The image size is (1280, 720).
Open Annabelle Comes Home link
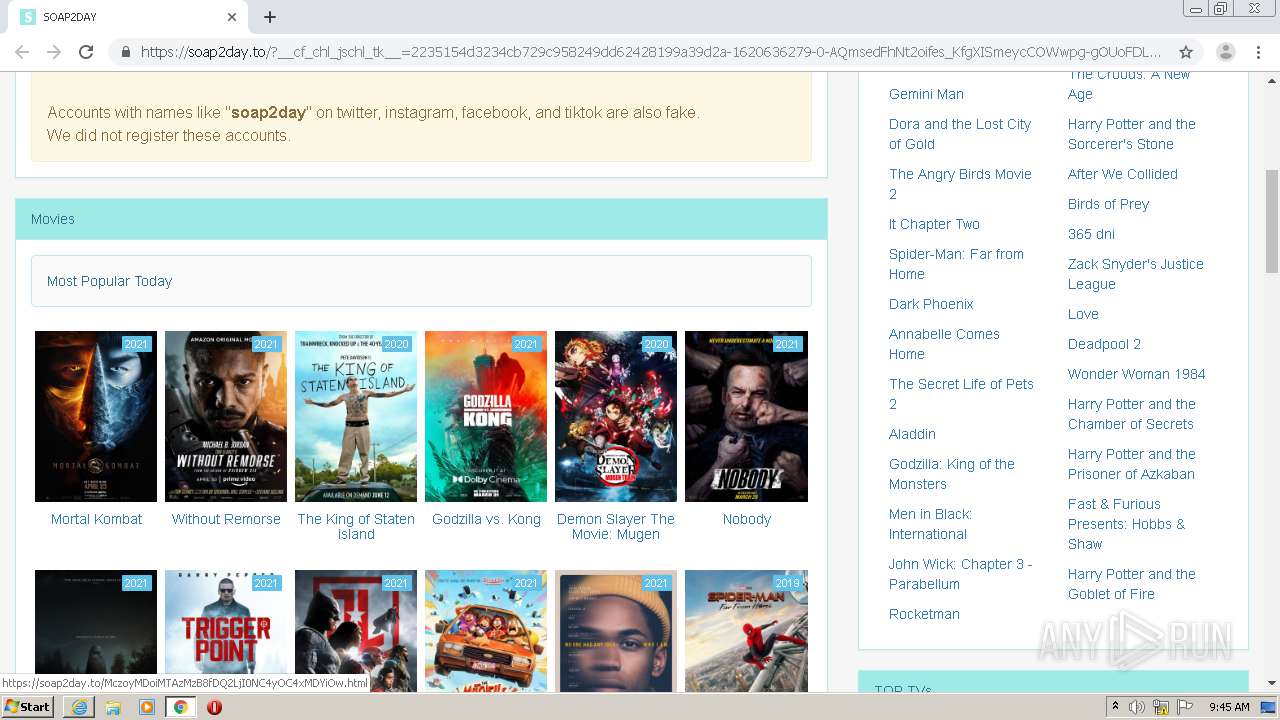coord(944,344)
